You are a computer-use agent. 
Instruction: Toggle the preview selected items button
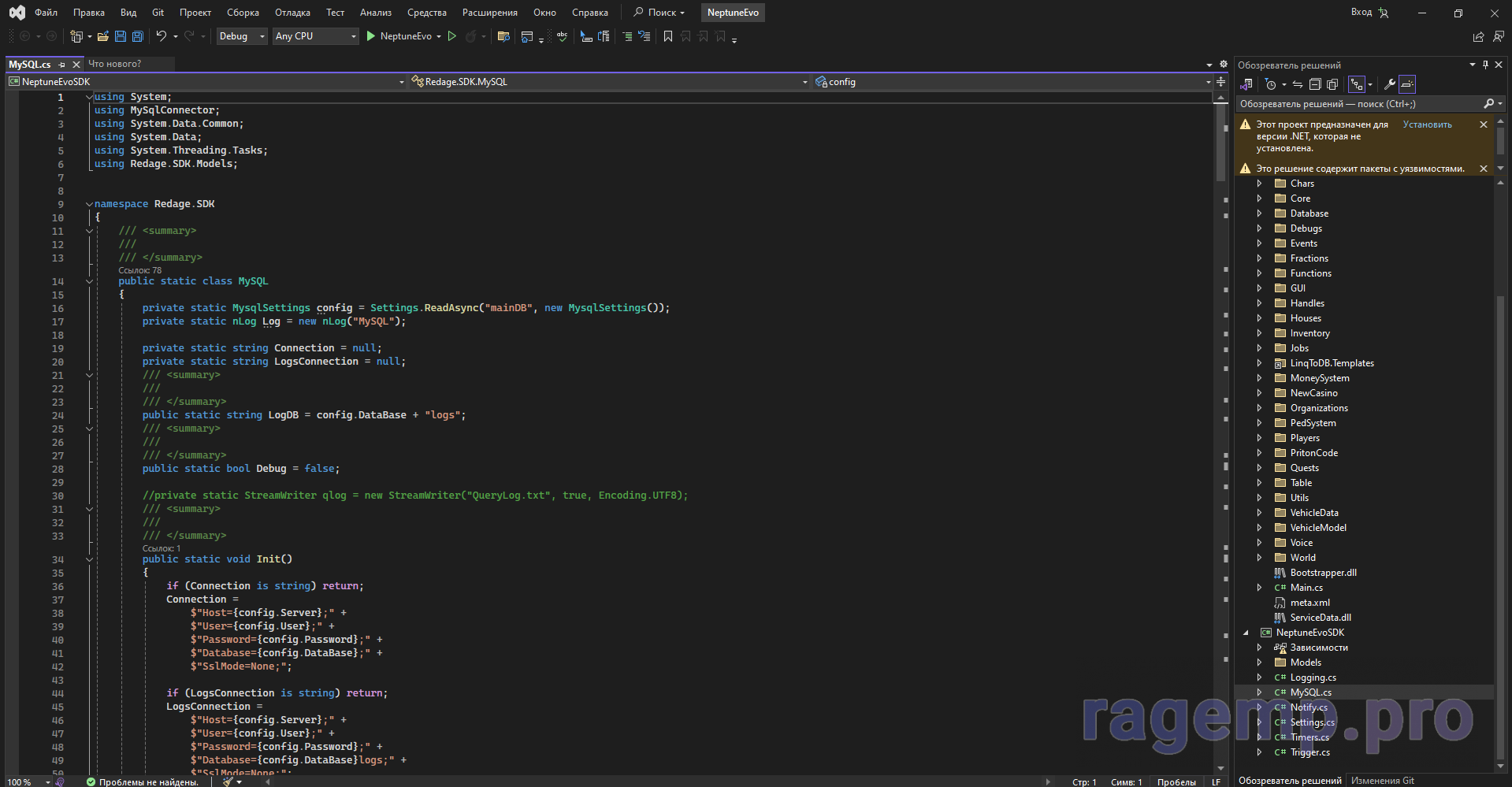tap(1407, 84)
